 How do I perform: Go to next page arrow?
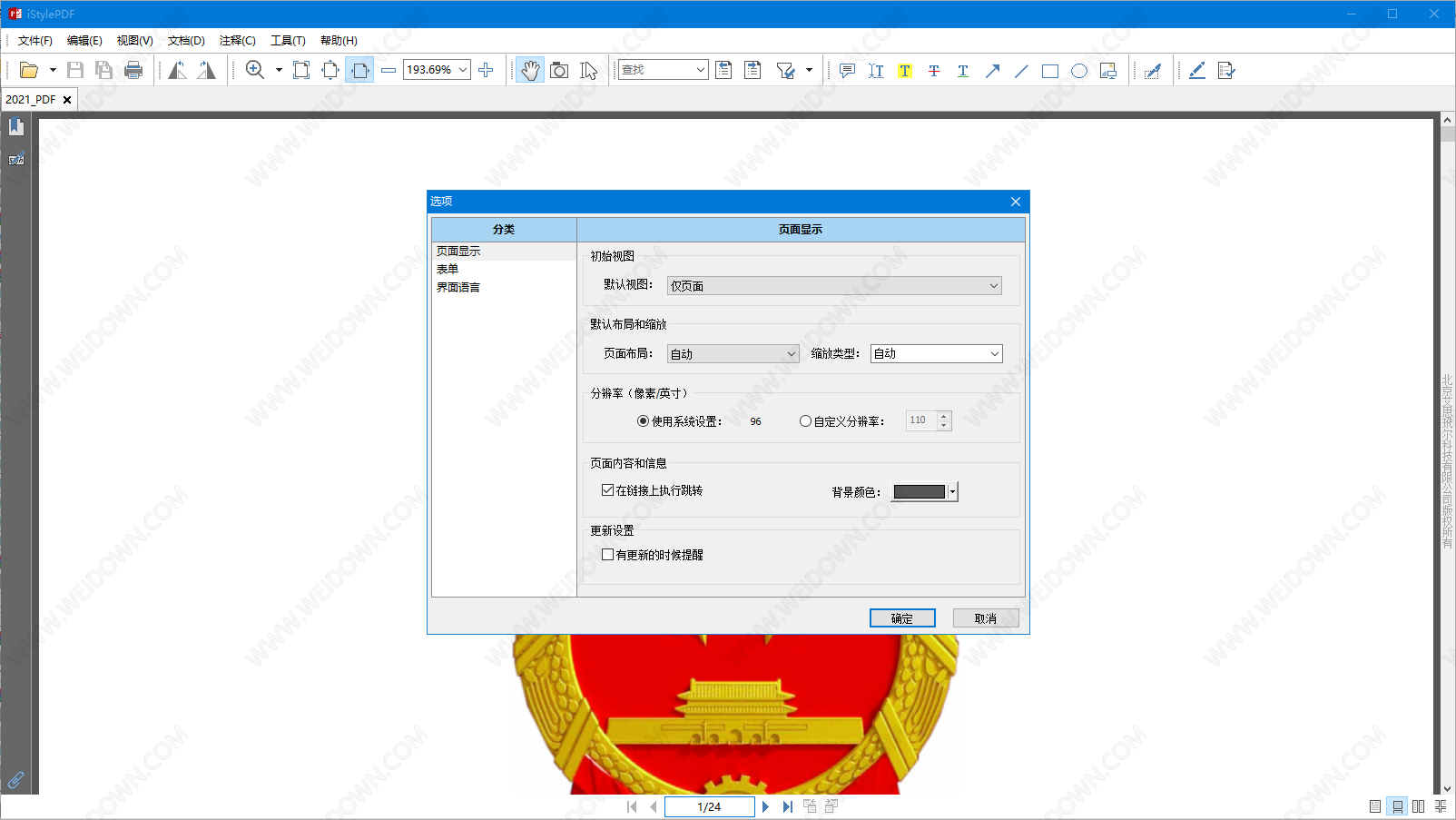click(x=765, y=806)
